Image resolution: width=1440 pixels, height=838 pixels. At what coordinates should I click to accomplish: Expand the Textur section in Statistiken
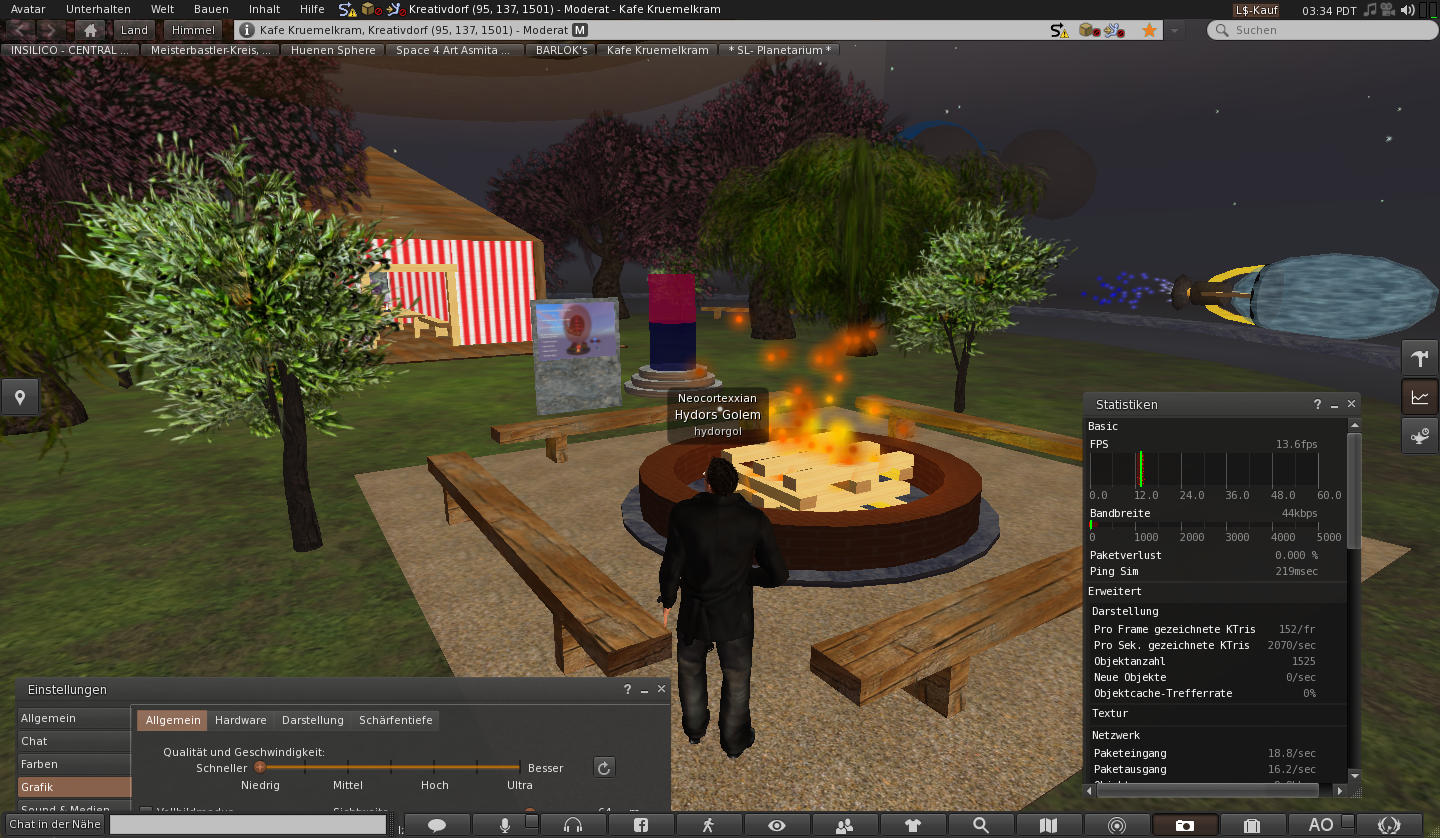(x=1110, y=713)
